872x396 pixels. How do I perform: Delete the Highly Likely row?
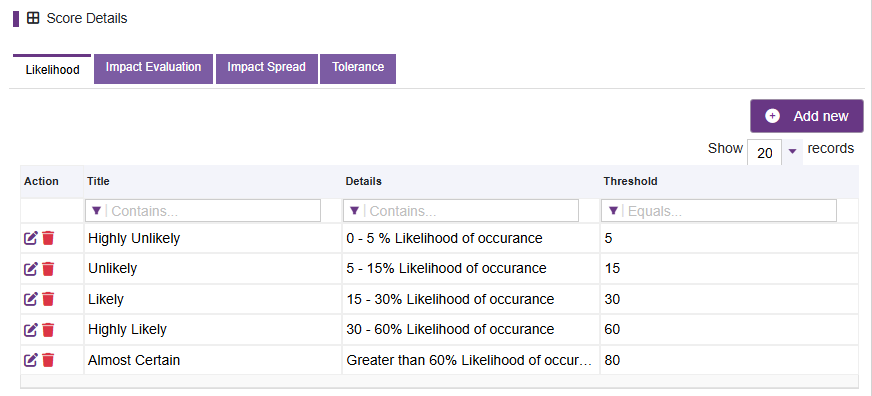[48, 330]
